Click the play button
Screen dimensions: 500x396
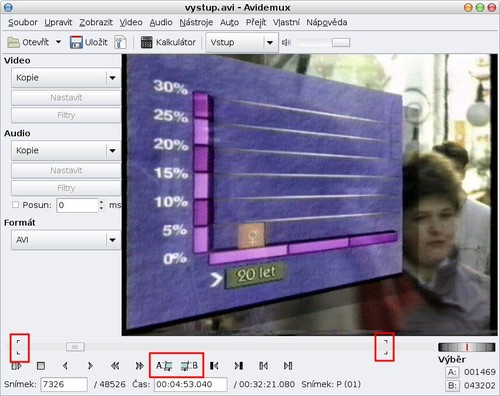click(x=16, y=366)
